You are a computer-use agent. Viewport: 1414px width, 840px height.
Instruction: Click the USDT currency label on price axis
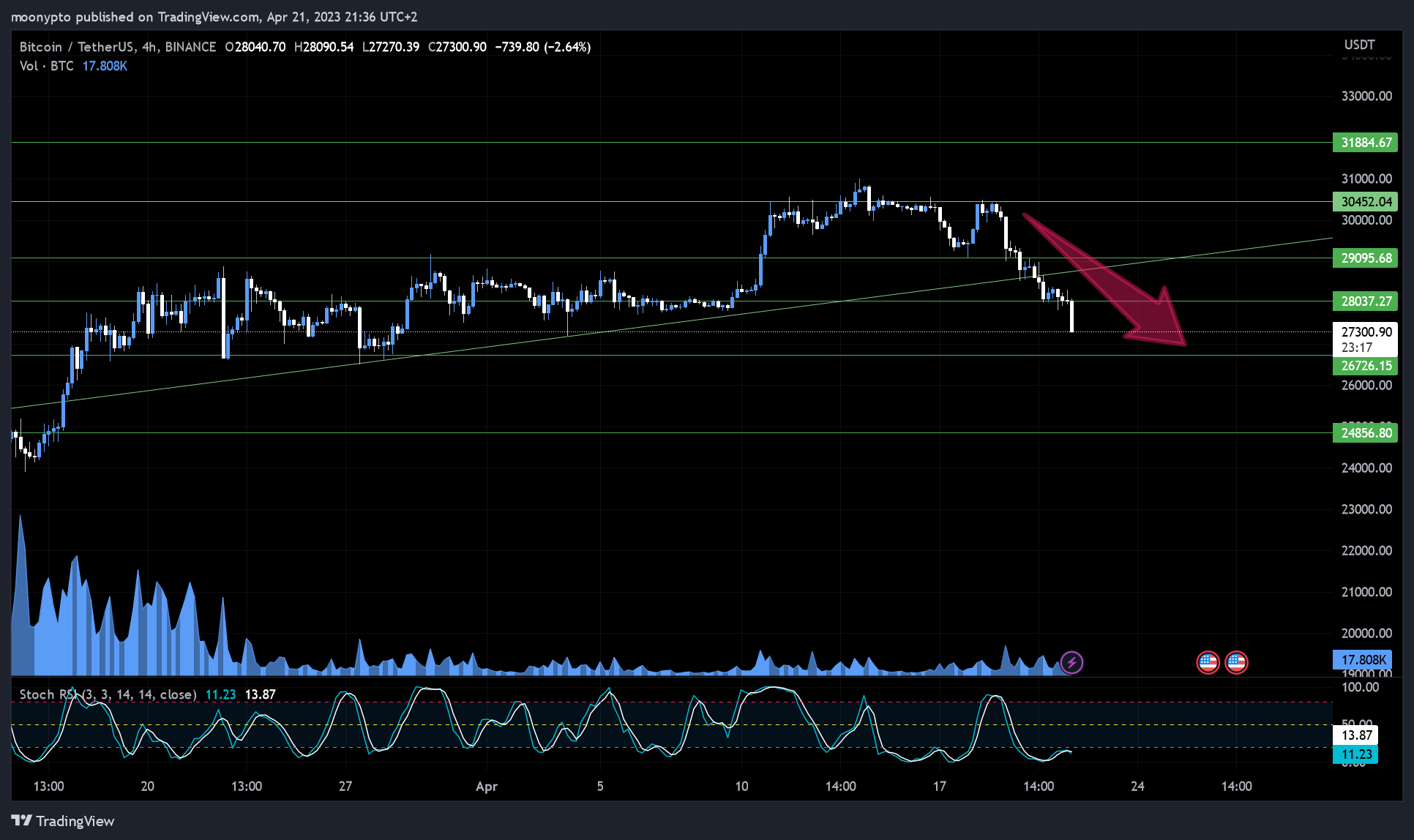[1359, 45]
